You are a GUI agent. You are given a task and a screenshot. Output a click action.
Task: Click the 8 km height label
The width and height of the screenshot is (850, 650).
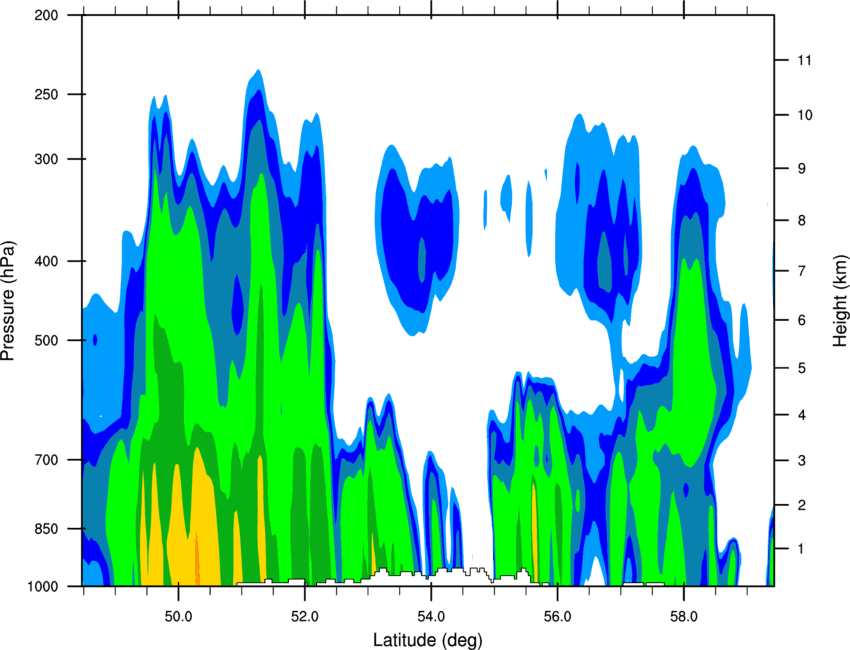pos(801,221)
